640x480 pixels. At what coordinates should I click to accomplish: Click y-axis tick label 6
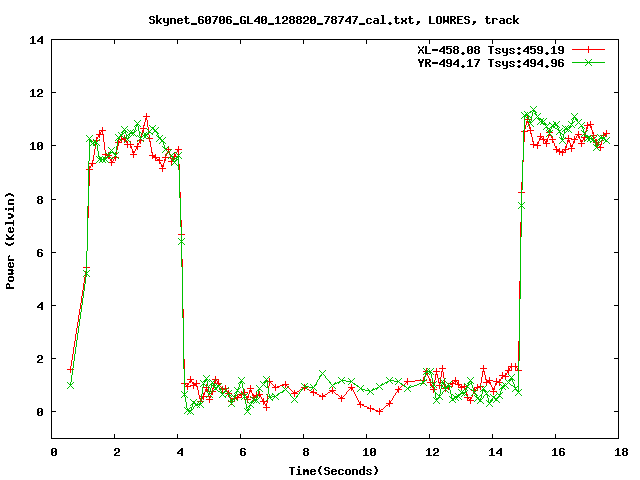point(40,253)
